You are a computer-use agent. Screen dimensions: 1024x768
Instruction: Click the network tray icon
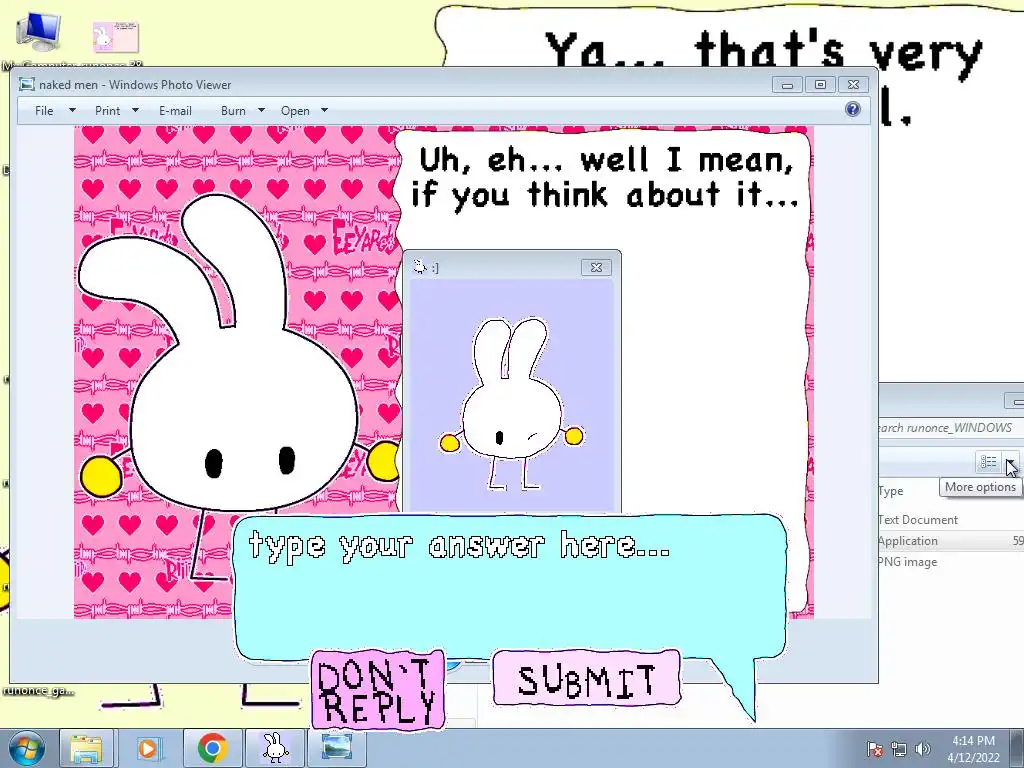pos(899,749)
